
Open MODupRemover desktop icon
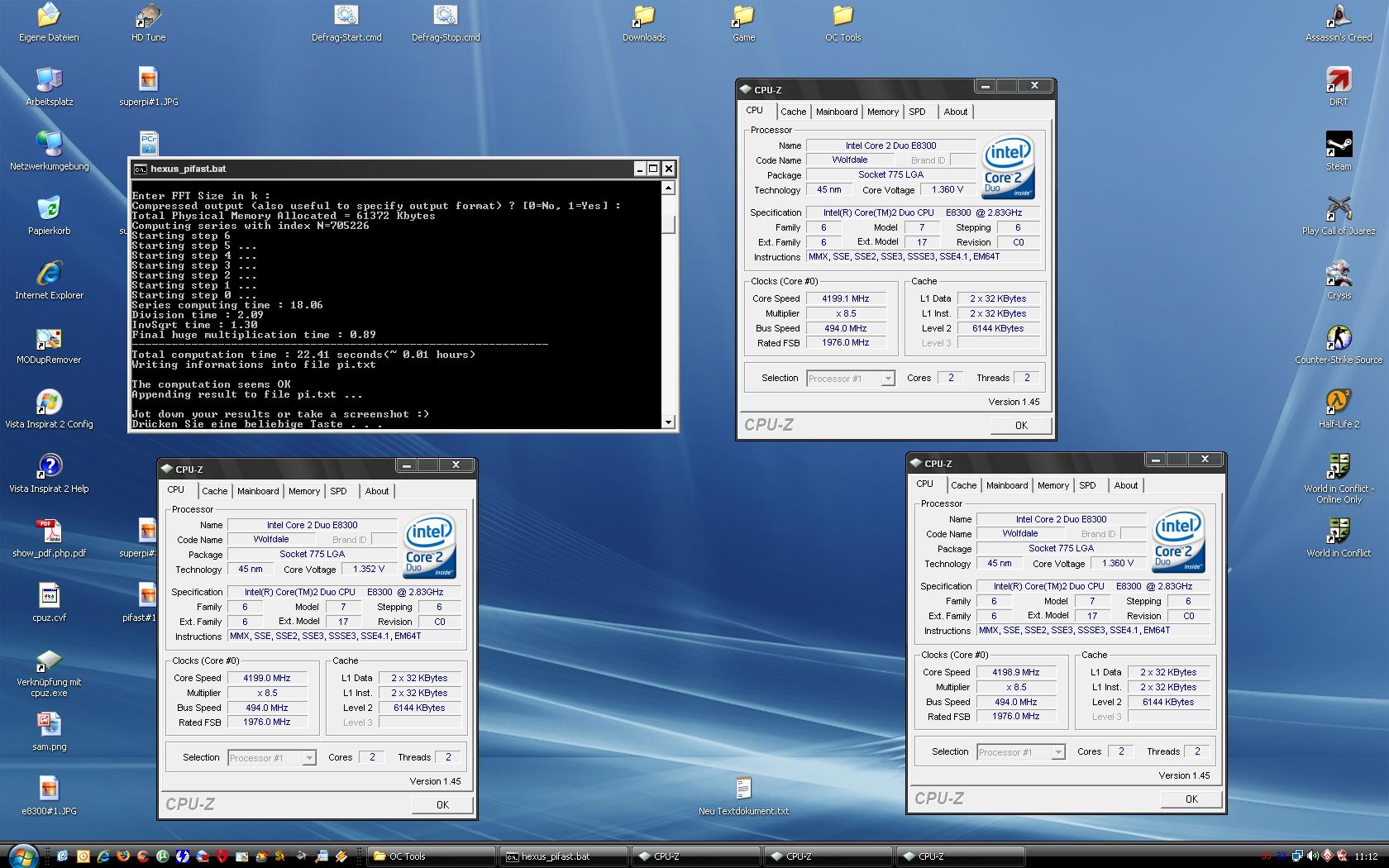pyautogui.click(x=50, y=345)
